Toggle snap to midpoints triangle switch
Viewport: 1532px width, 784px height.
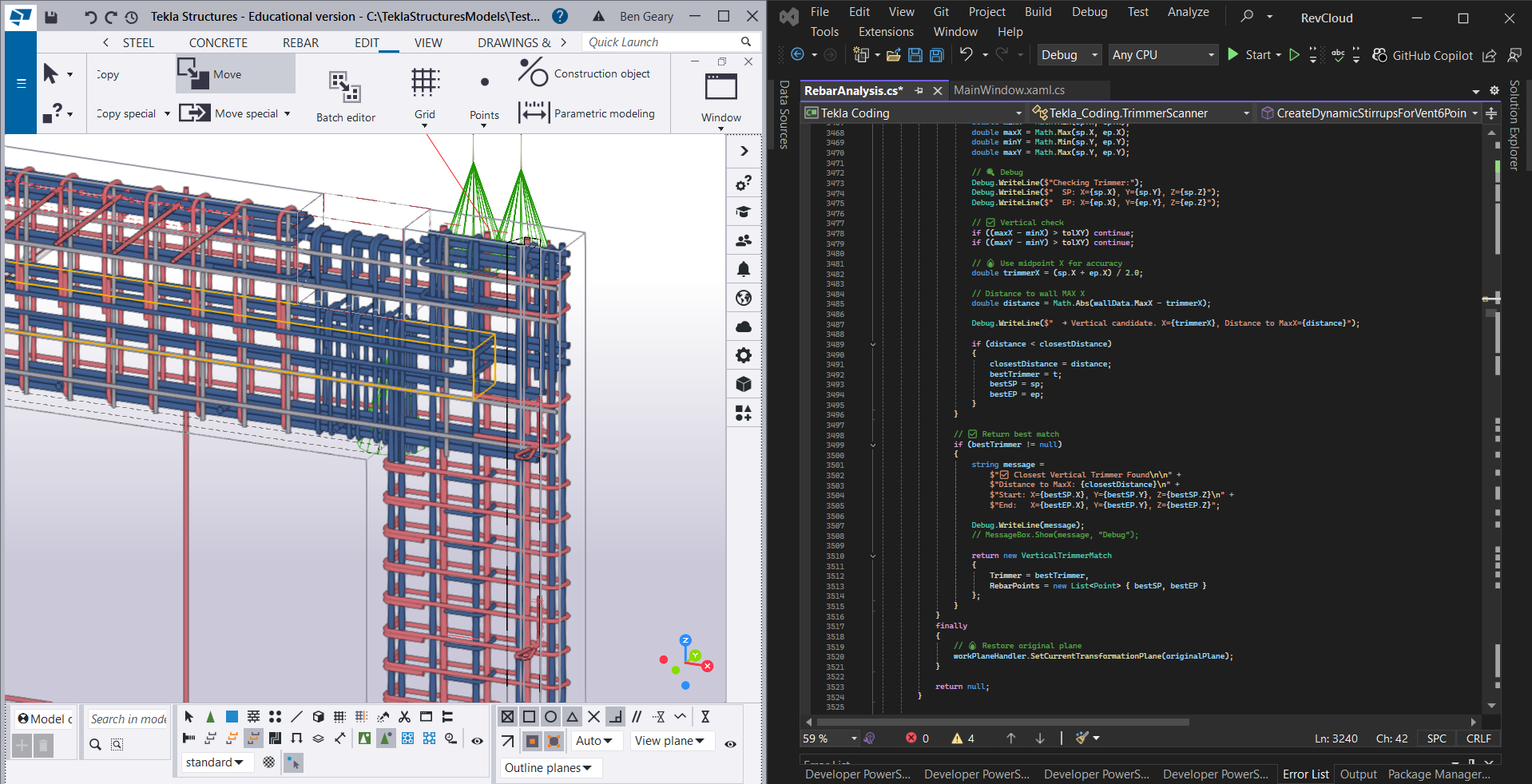(x=572, y=716)
